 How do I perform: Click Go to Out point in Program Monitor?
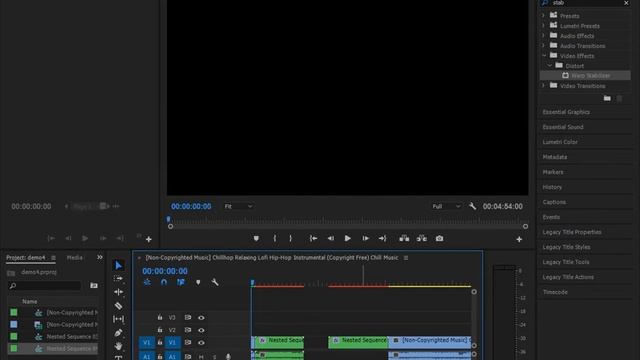tap(382, 238)
